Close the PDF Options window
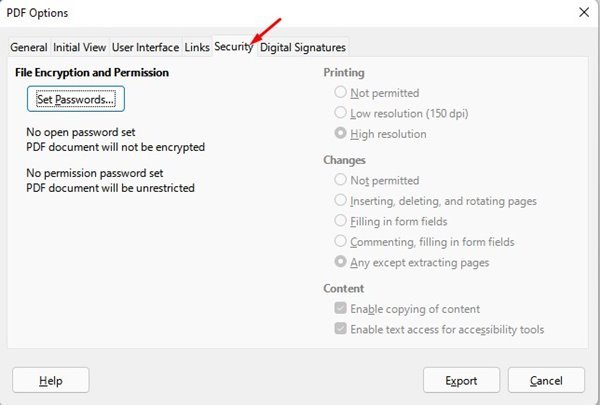This screenshot has width=600, height=405. pyautogui.click(x=582, y=12)
